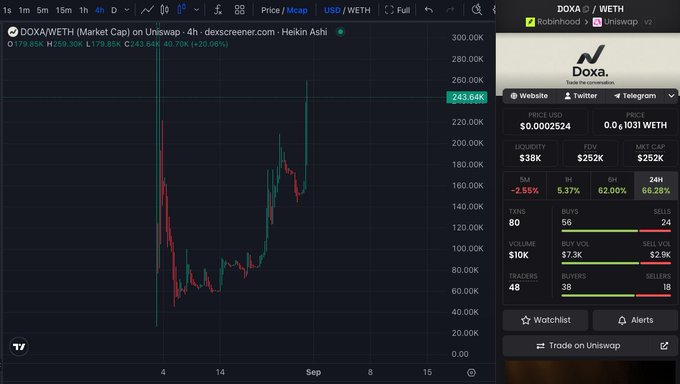The height and width of the screenshot is (384, 680).
Task: Open the multi-chart layout grid icon
Action: tap(239, 10)
